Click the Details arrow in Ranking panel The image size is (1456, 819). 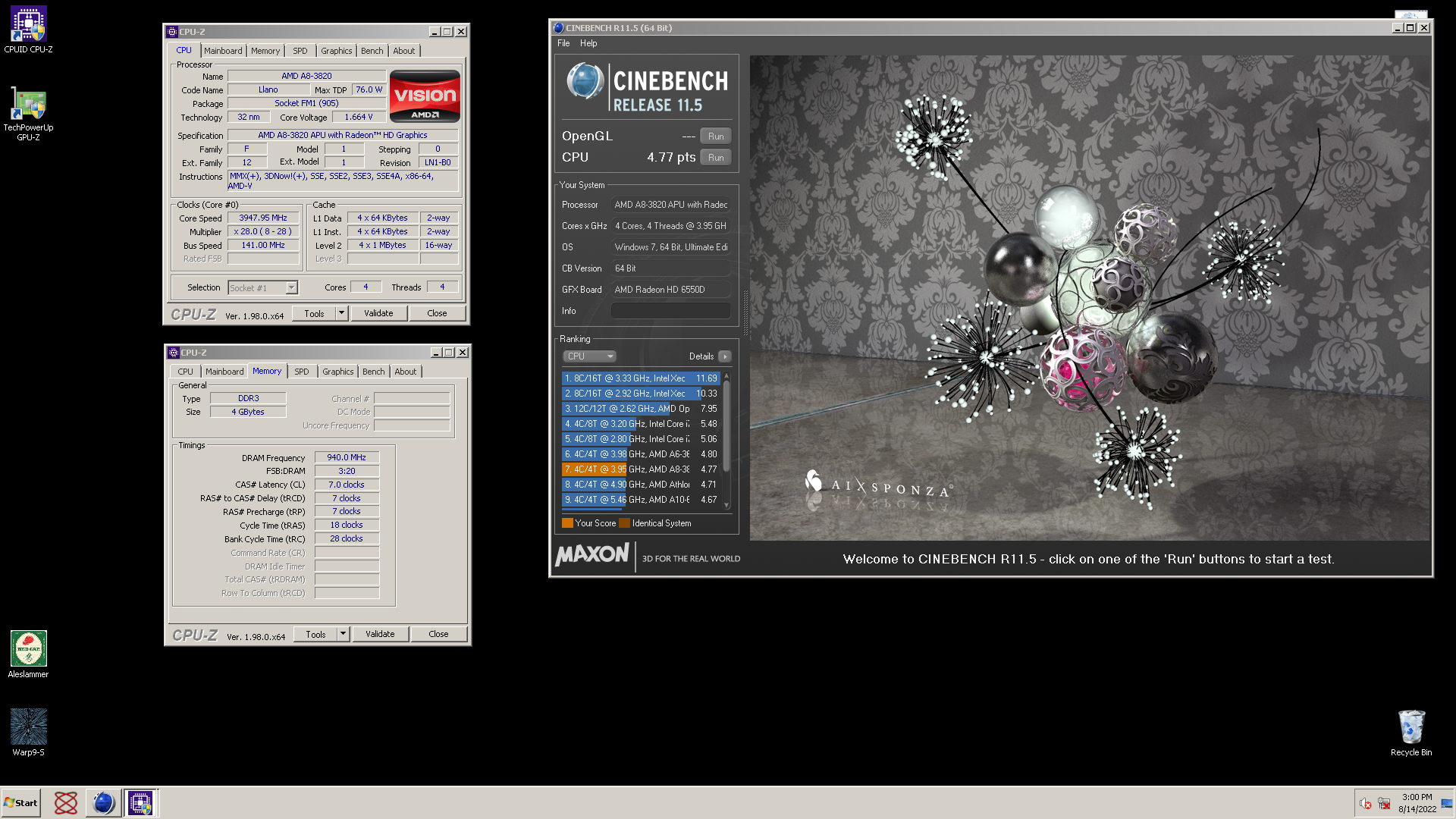point(725,356)
